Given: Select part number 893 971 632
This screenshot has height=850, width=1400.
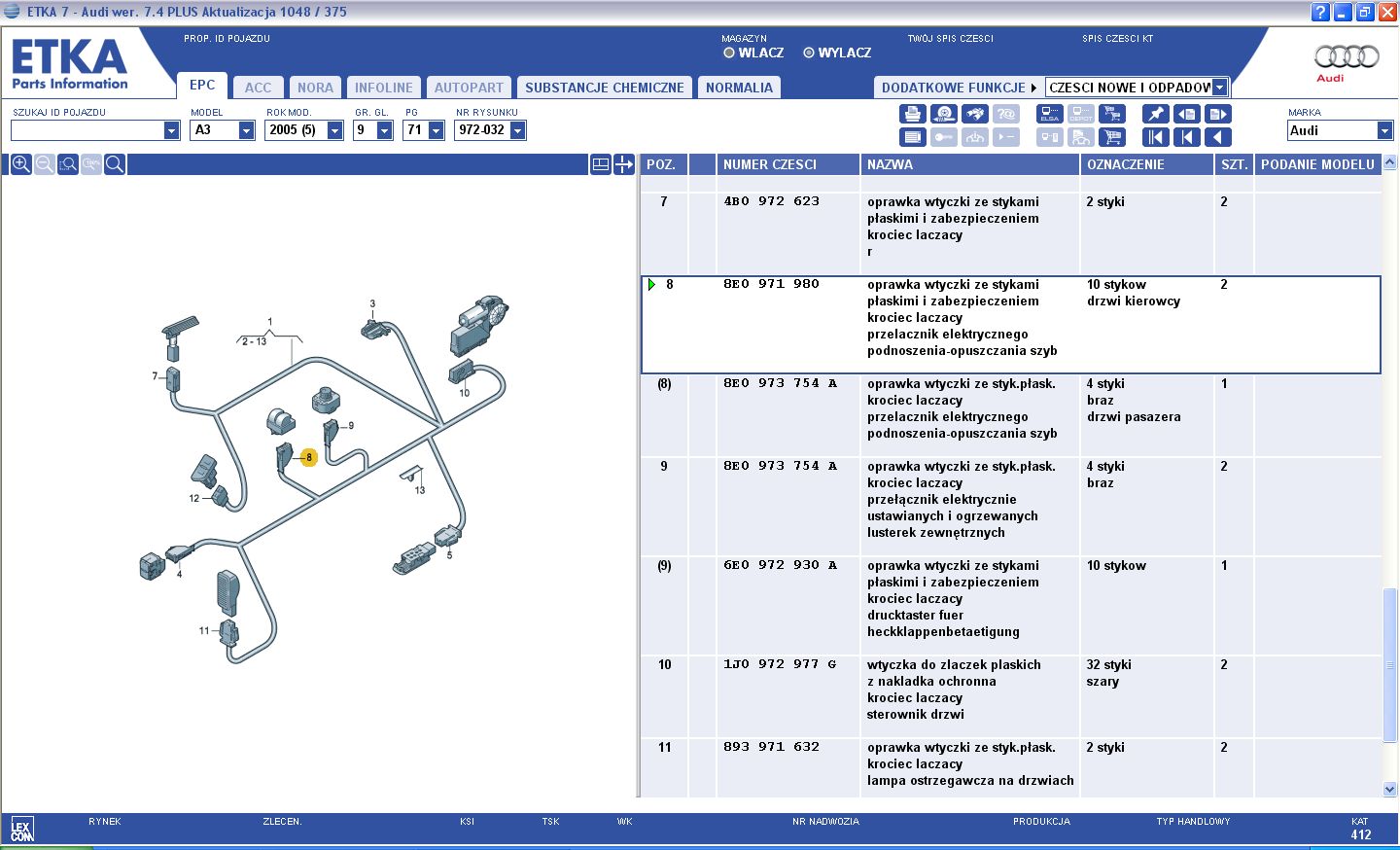Looking at the screenshot, I should [x=771, y=747].
